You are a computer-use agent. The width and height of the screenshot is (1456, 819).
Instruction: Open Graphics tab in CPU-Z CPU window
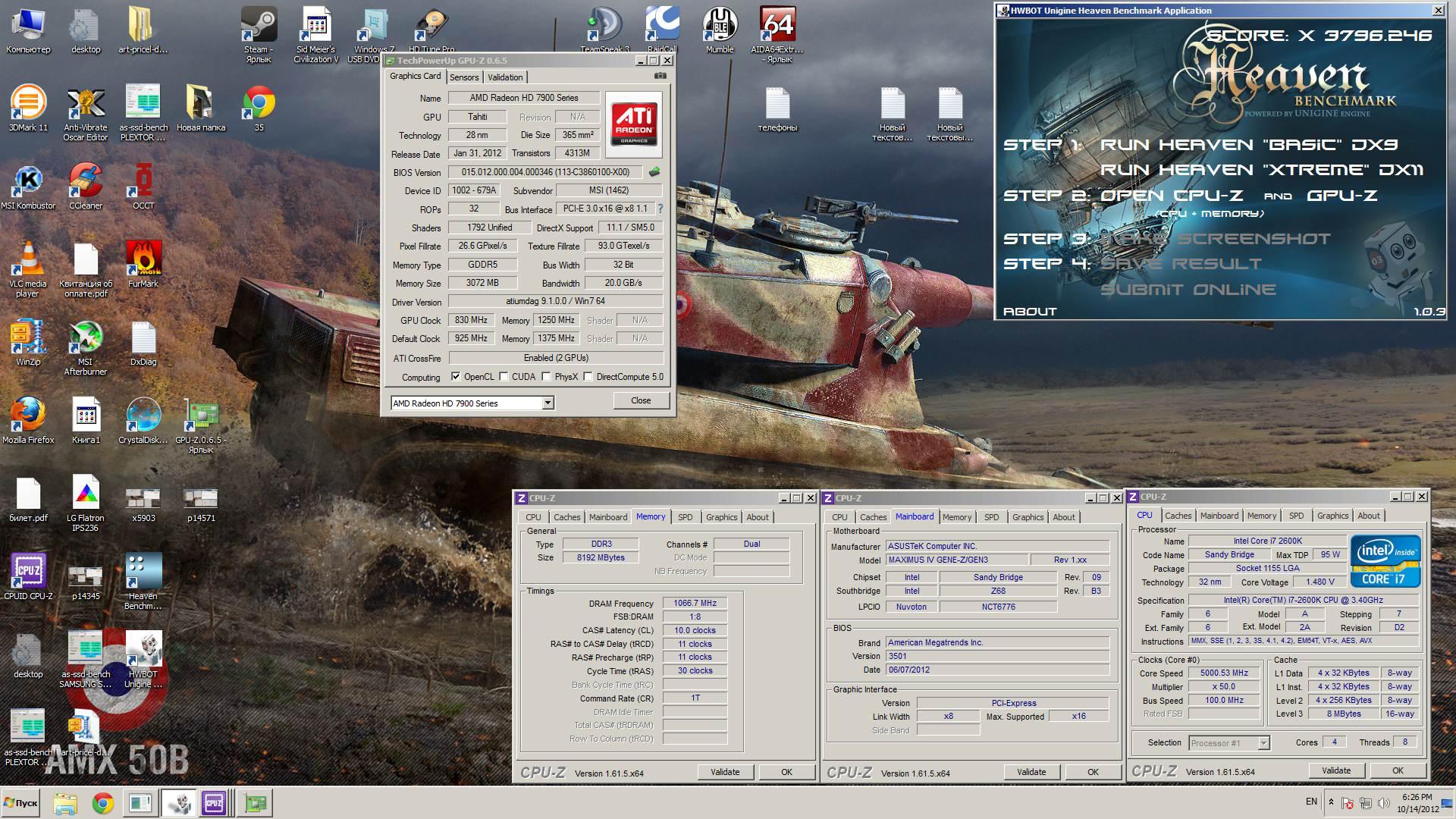[x=1332, y=516]
